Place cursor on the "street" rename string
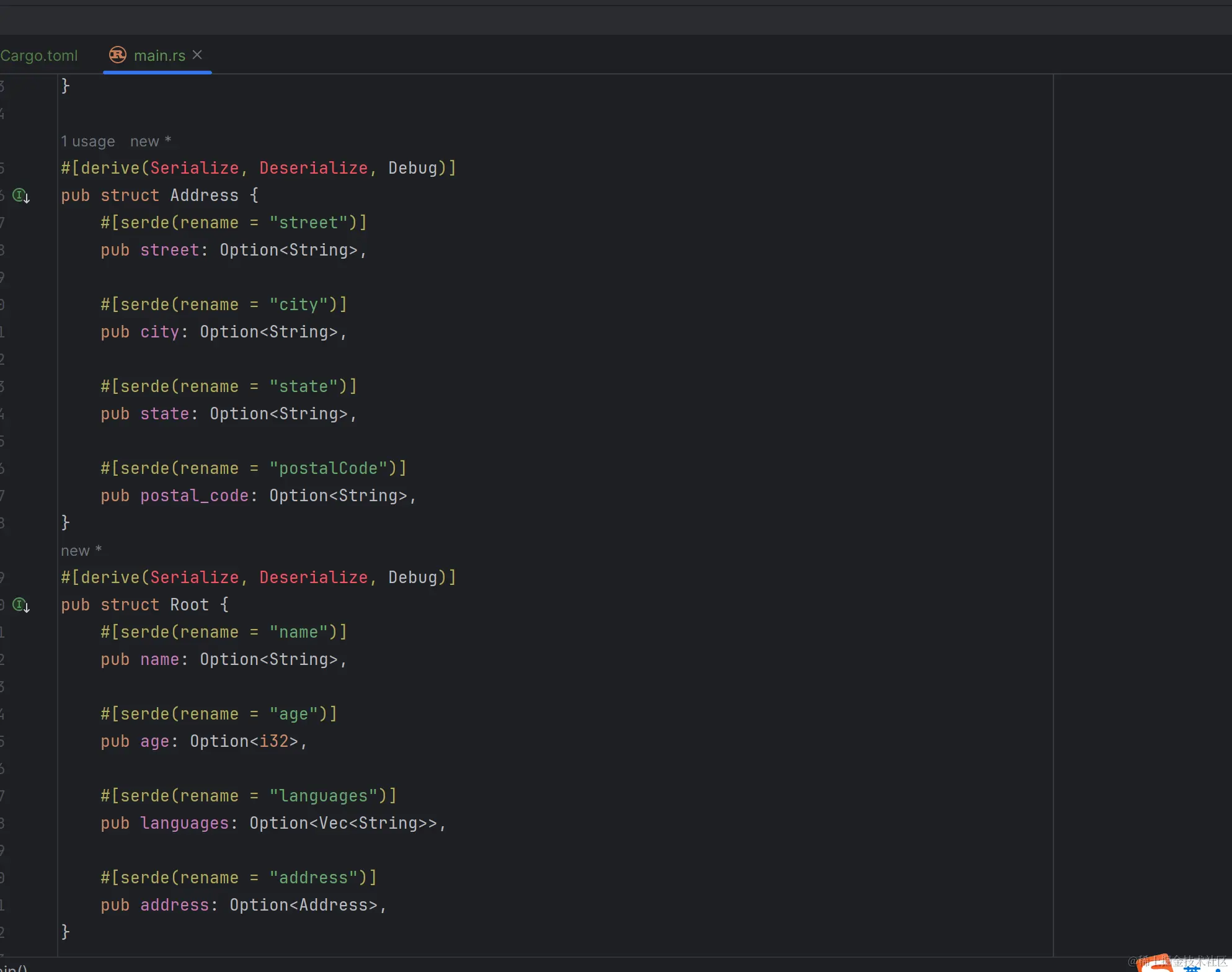1232x972 pixels. point(309,223)
